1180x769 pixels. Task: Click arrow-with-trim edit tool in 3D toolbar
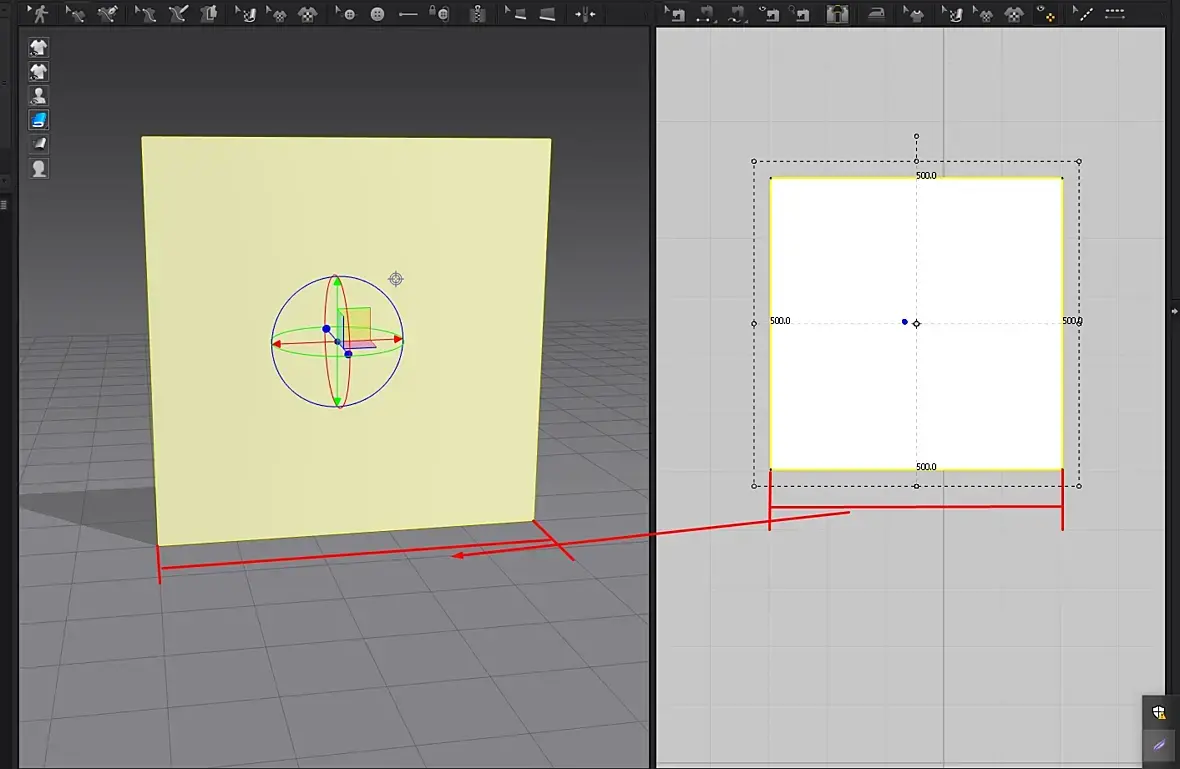click(x=515, y=14)
